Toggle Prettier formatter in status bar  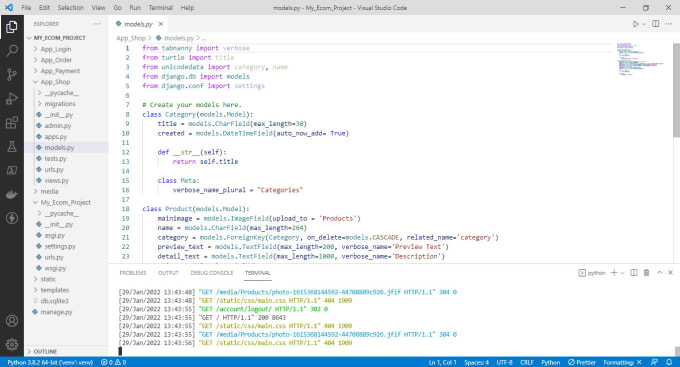(x=582, y=362)
